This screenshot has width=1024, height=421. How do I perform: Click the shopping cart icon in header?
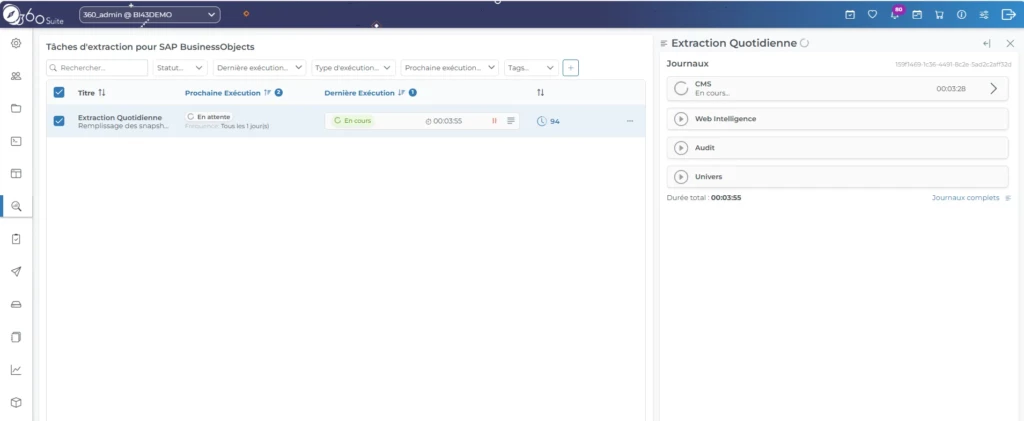(939, 15)
